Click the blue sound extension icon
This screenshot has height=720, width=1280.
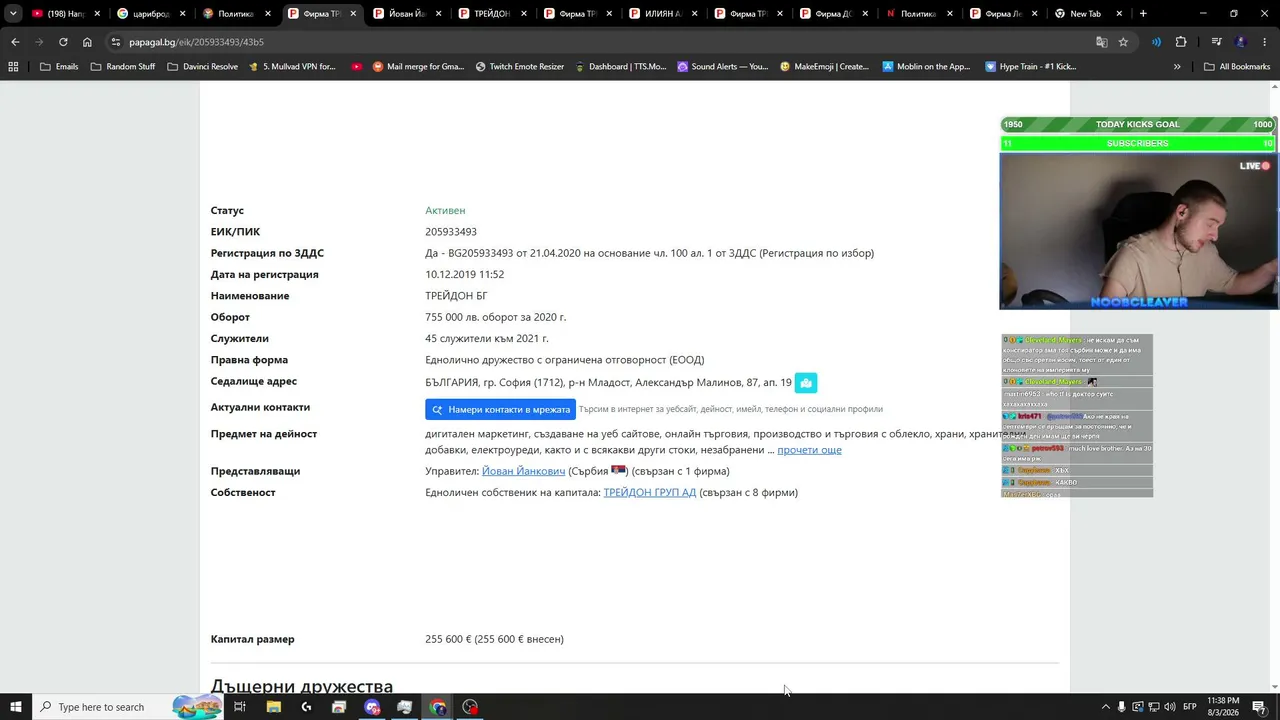(1157, 42)
